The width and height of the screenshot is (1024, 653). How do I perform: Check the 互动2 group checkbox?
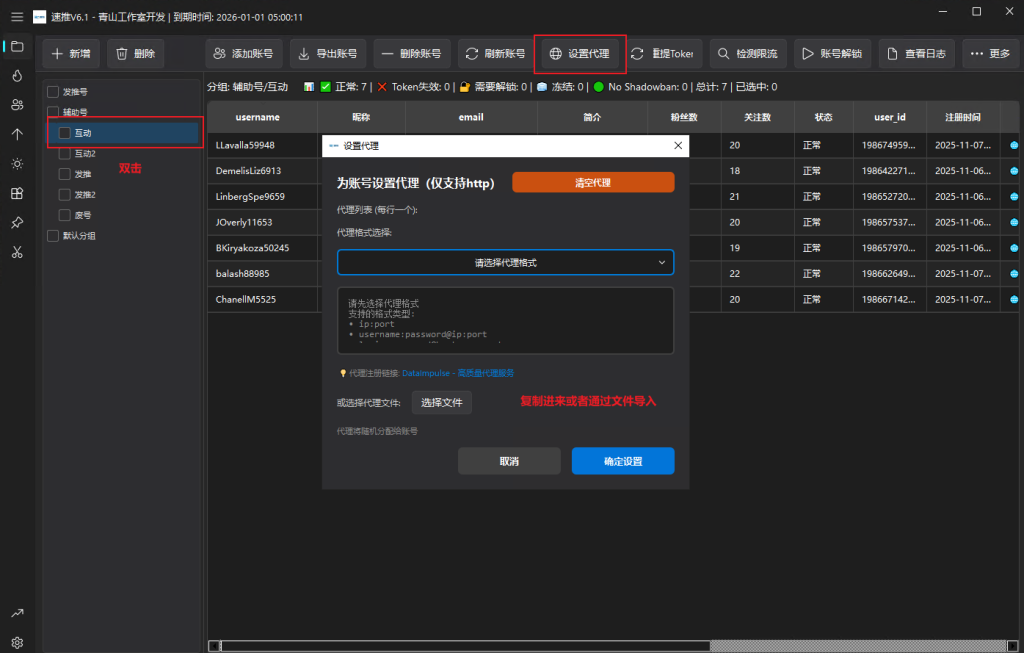[65, 154]
